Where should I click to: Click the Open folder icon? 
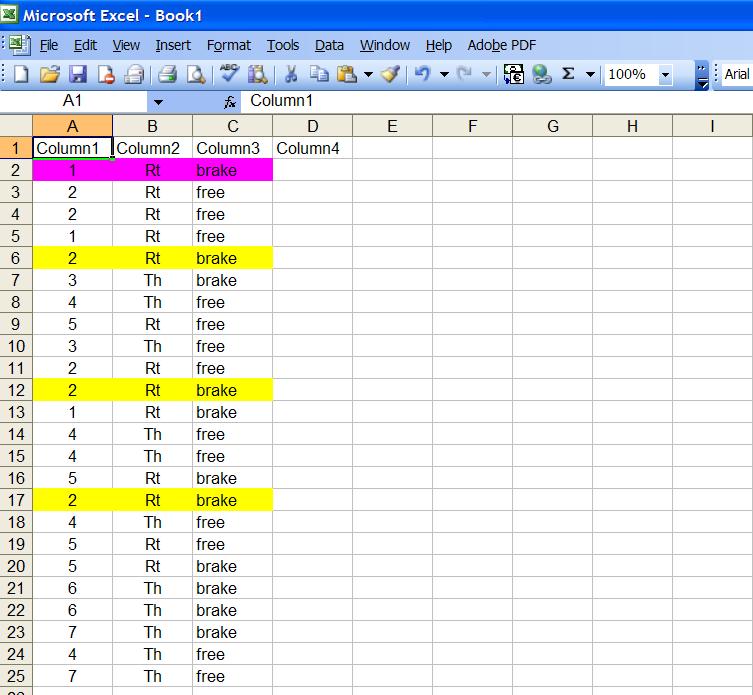point(50,74)
